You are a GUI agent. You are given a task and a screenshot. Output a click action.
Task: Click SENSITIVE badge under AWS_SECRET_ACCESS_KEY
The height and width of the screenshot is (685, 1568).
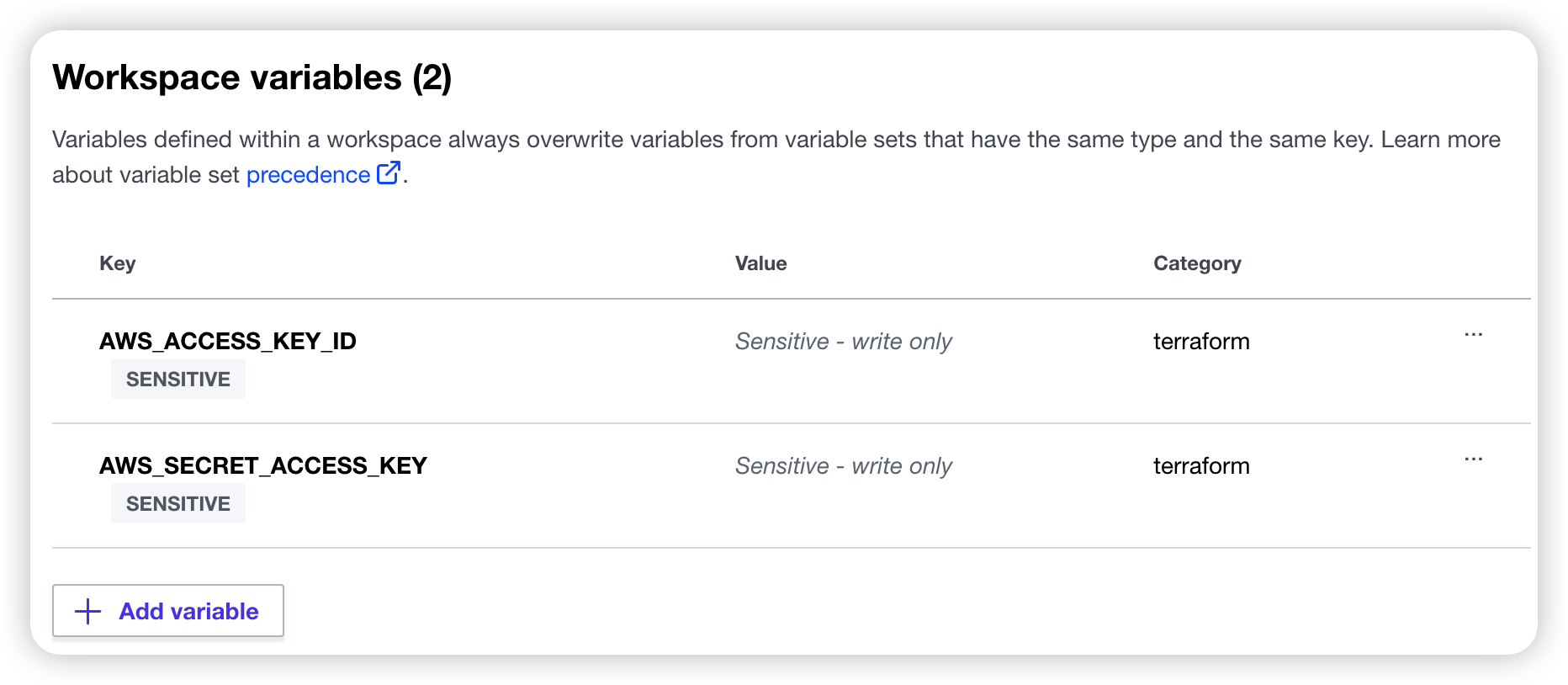coord(178,503)
